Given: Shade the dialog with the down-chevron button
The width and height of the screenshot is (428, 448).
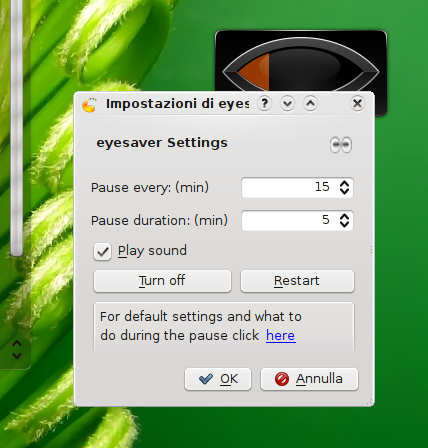Looking at the screenshot, I should (x=287, y=104).
